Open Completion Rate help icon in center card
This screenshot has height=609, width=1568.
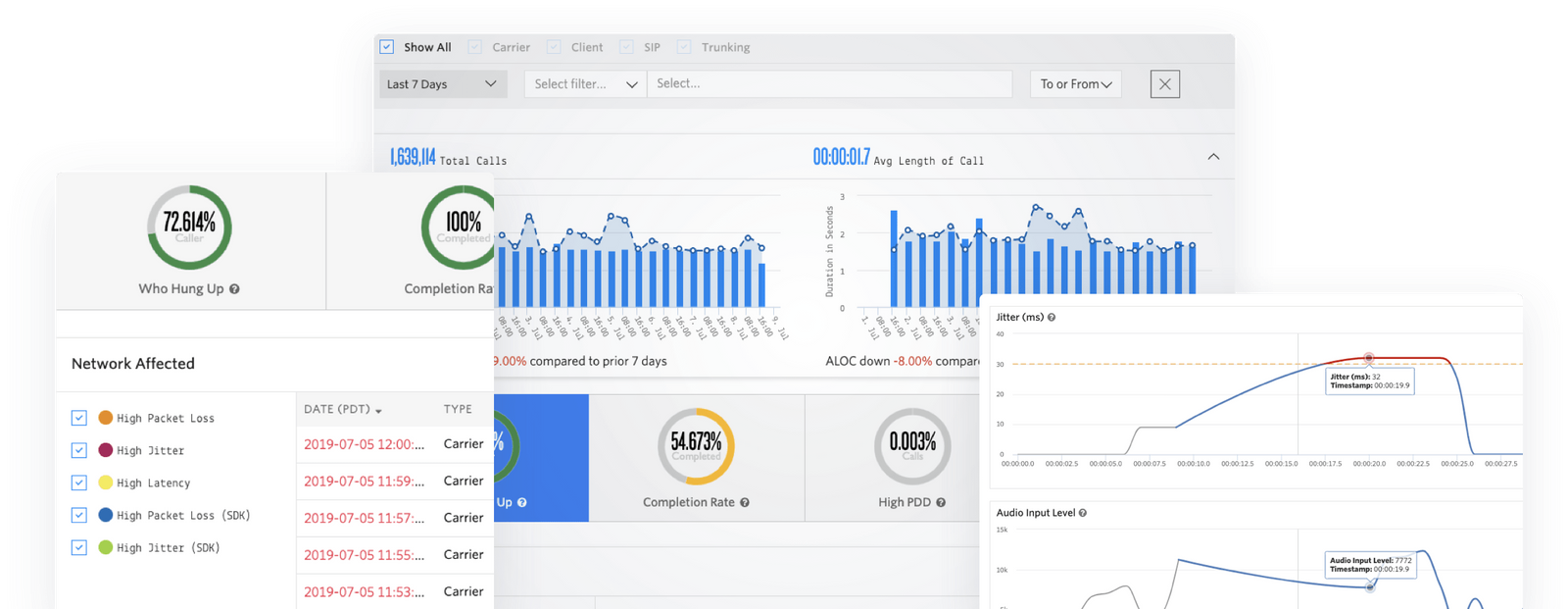pos(745,503)
